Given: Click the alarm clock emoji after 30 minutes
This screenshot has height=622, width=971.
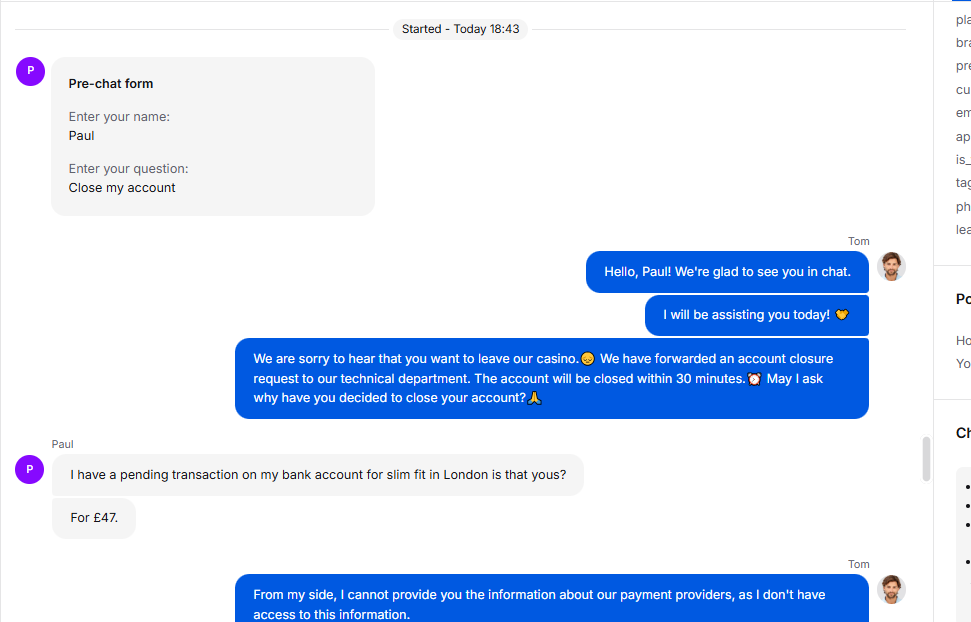Looking at the screenshot, I should (x=754, y=379).
